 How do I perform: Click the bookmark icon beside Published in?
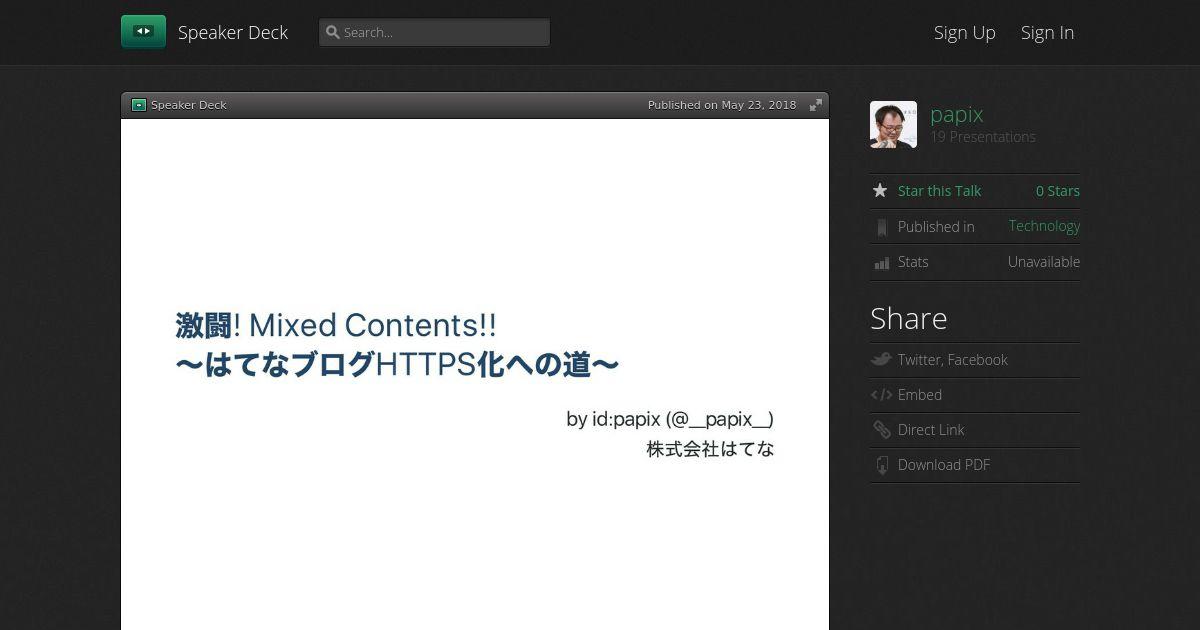(x=881, y=227)
